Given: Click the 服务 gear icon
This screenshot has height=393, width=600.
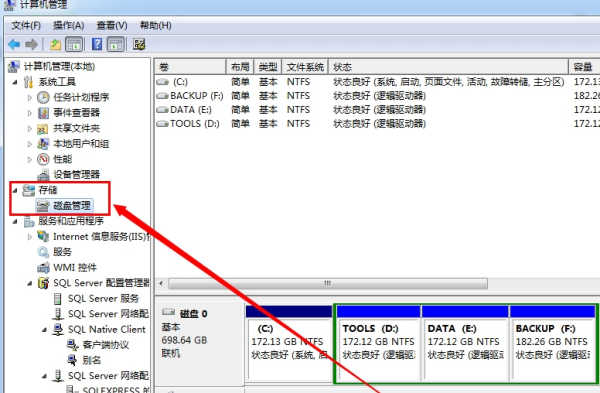Looking at the screenshot, I should click(43, 252).
